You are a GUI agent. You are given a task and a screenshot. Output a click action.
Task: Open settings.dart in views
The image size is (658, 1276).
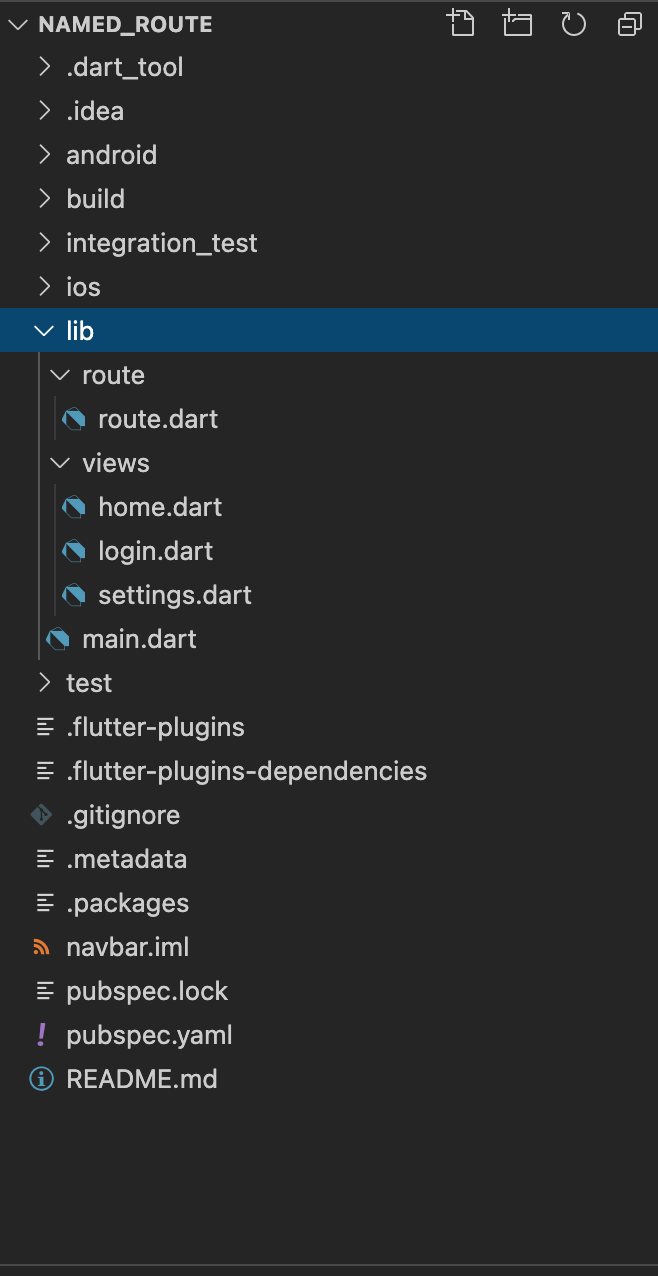point(329,595)
